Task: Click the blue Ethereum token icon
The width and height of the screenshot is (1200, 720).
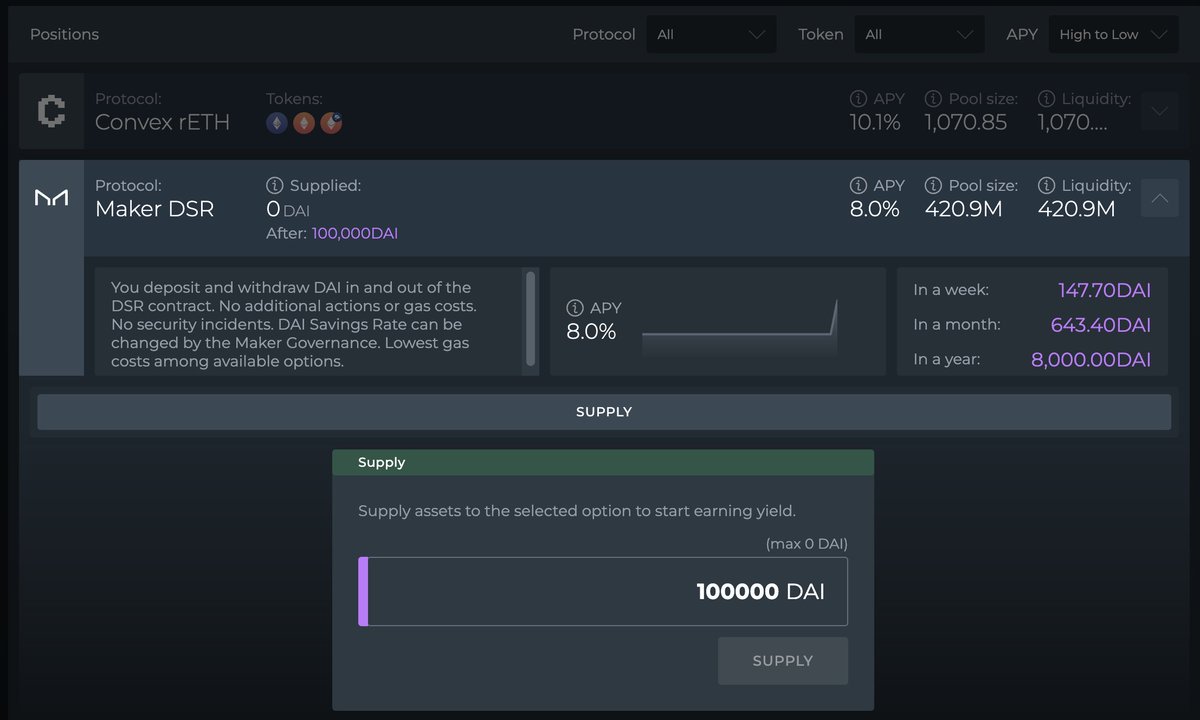Action: (277, 123)
